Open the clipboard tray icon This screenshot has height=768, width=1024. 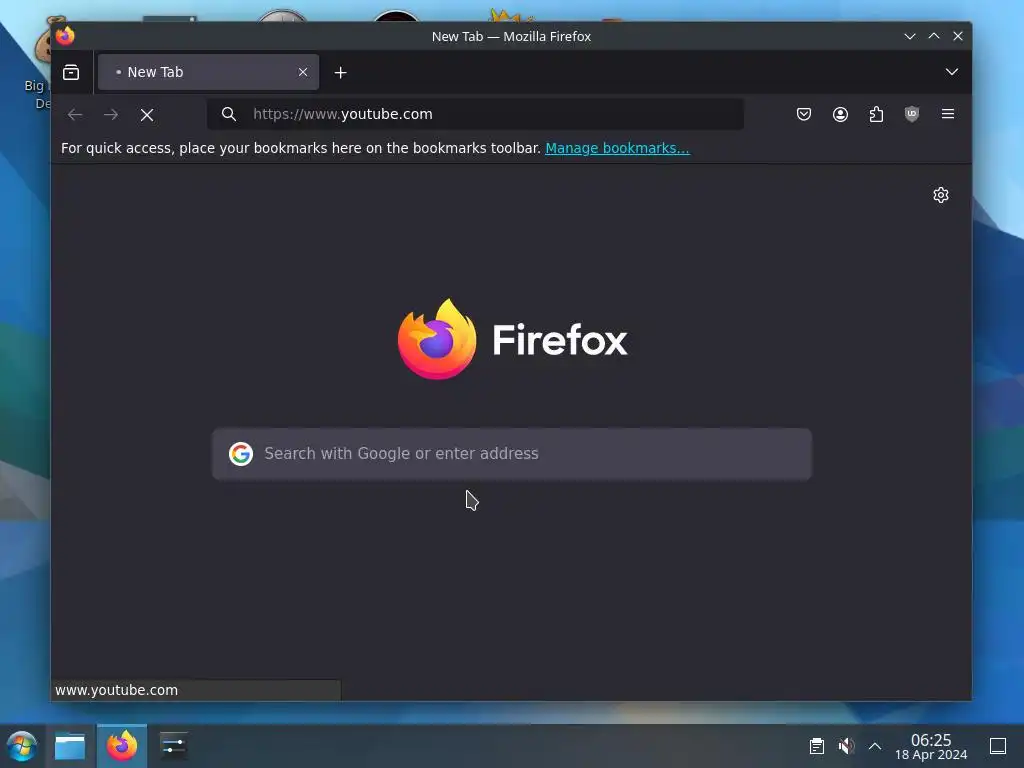tap(816, 746)
